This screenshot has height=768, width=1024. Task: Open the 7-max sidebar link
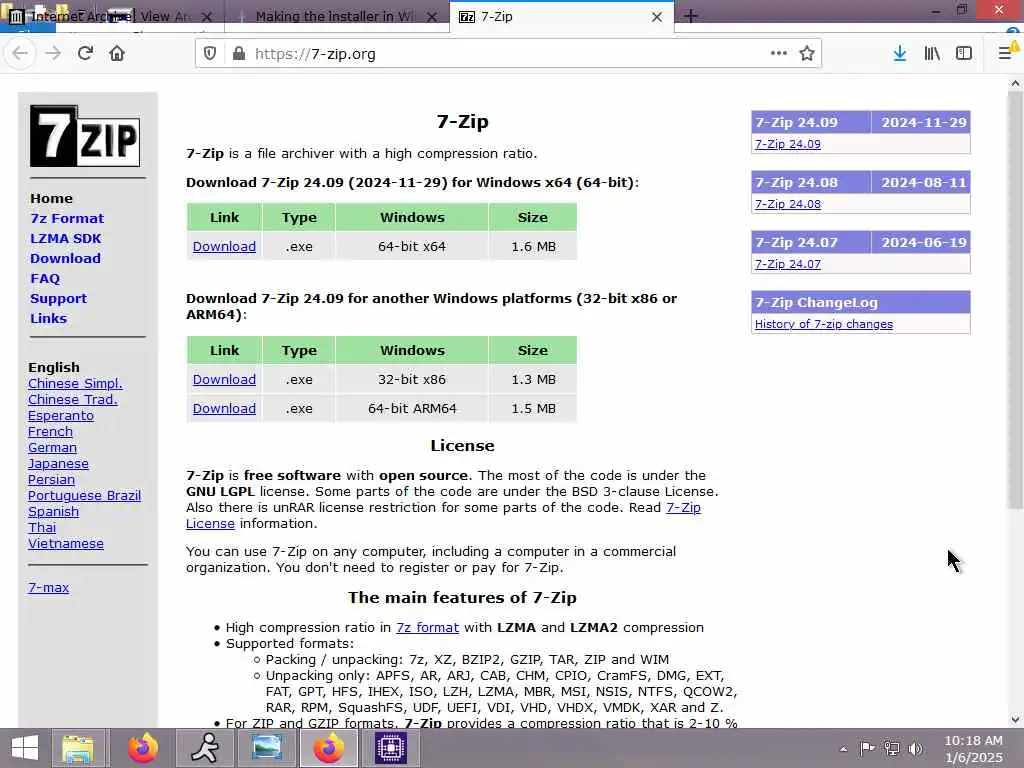48,587
